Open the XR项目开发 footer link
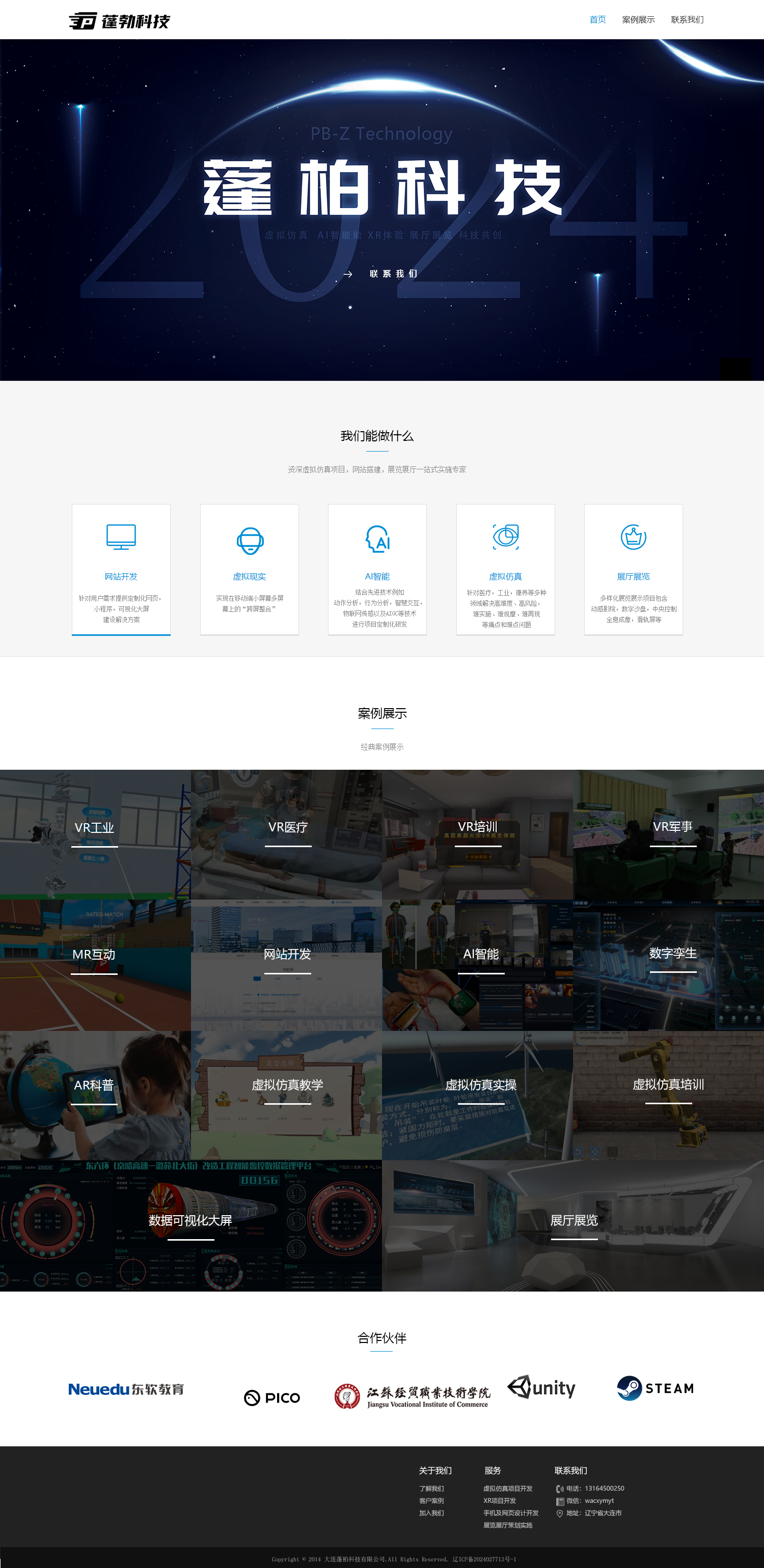 499,1500
